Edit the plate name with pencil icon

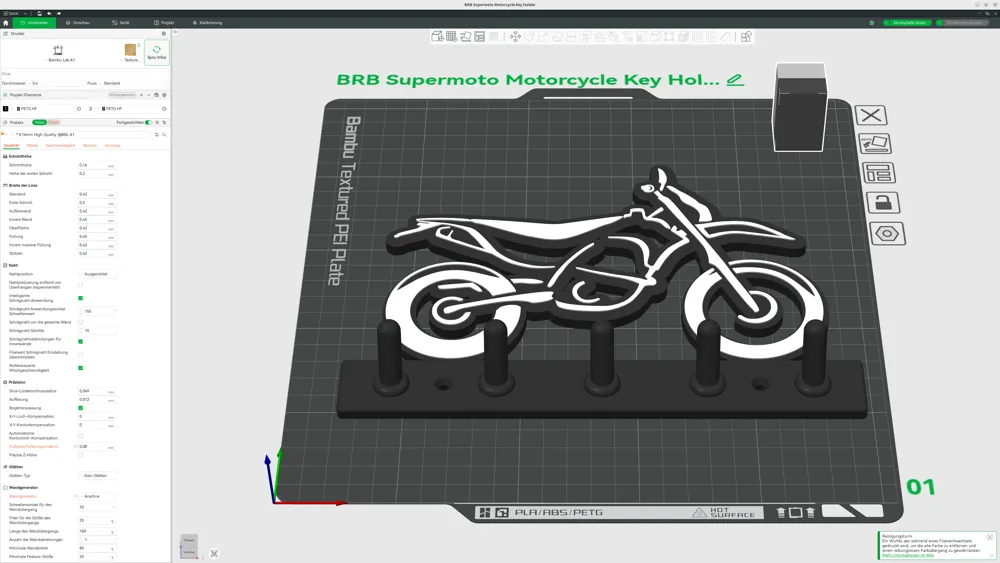point(735,80)
